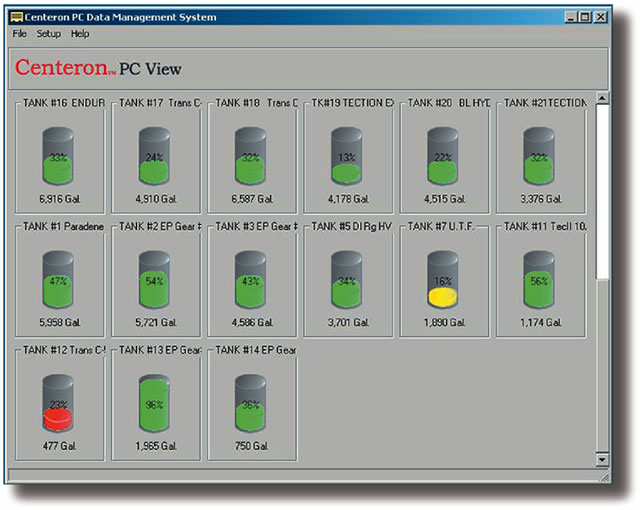Click the TANK #16 ENDUR label
Viewport: 640px width, 510px height.
[64, 103]
